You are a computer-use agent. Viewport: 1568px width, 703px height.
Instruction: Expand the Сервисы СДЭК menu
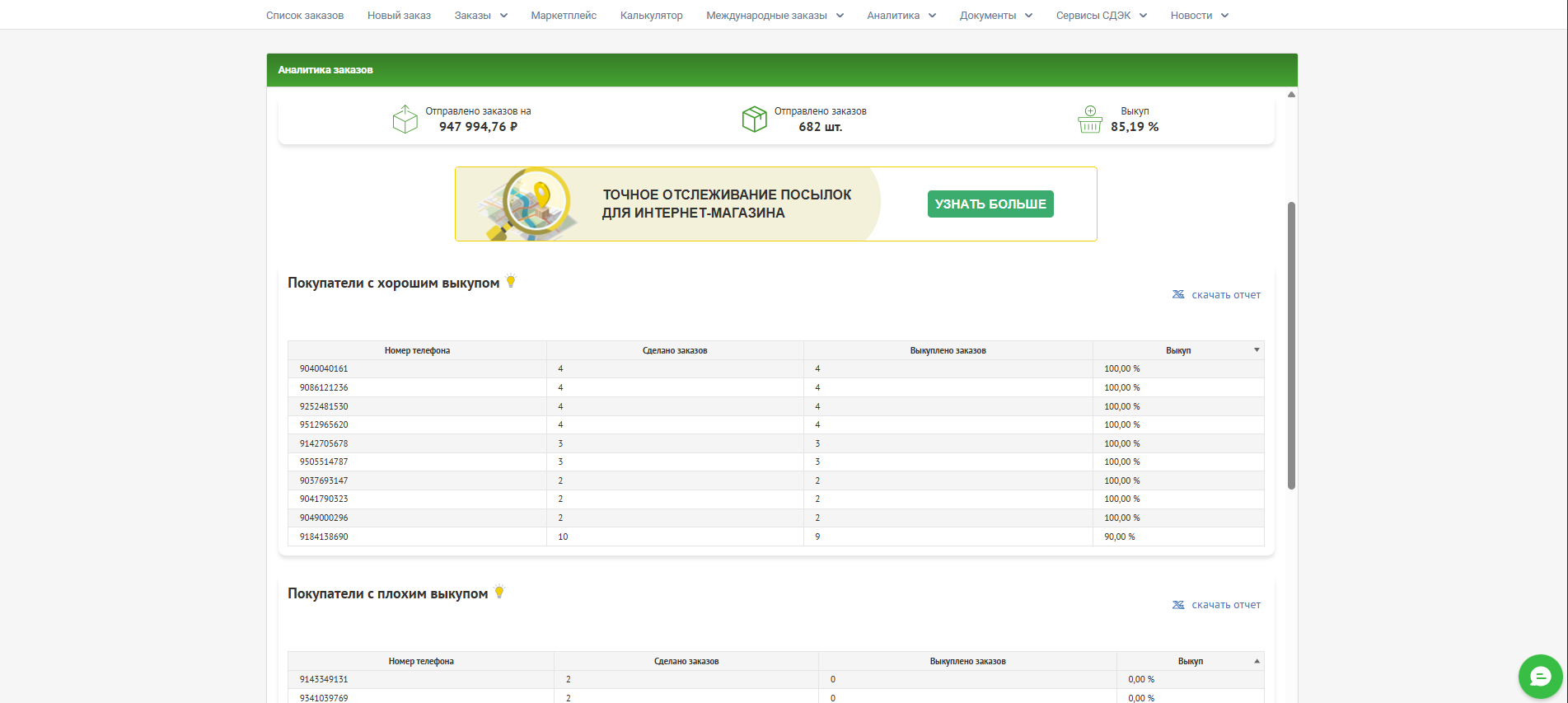click(x=1101, y=16)
